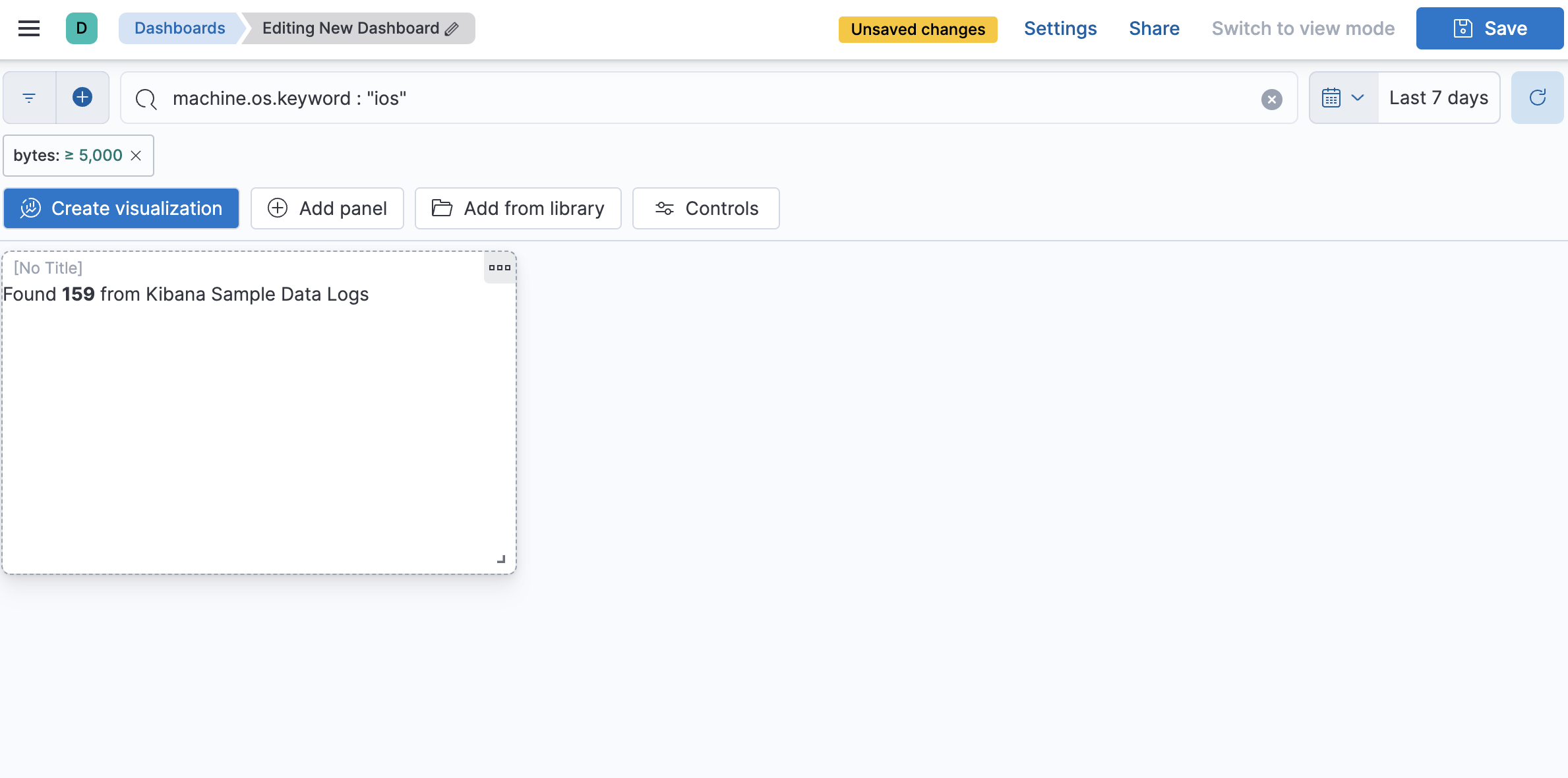
Task: Open dashboard Settings
Action: coord(1060,28)
